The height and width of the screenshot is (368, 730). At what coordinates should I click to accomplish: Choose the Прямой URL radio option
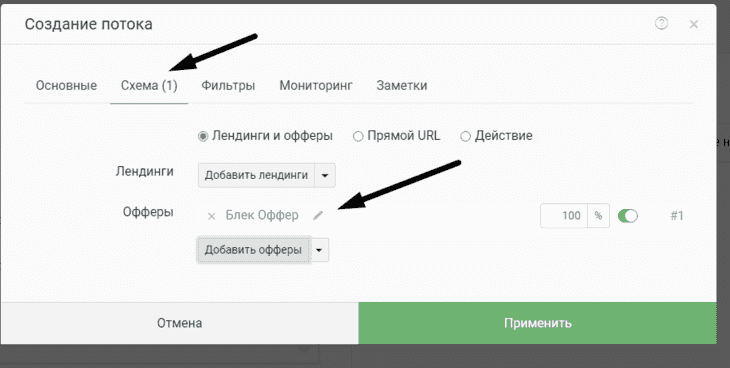tap(358, 136)
